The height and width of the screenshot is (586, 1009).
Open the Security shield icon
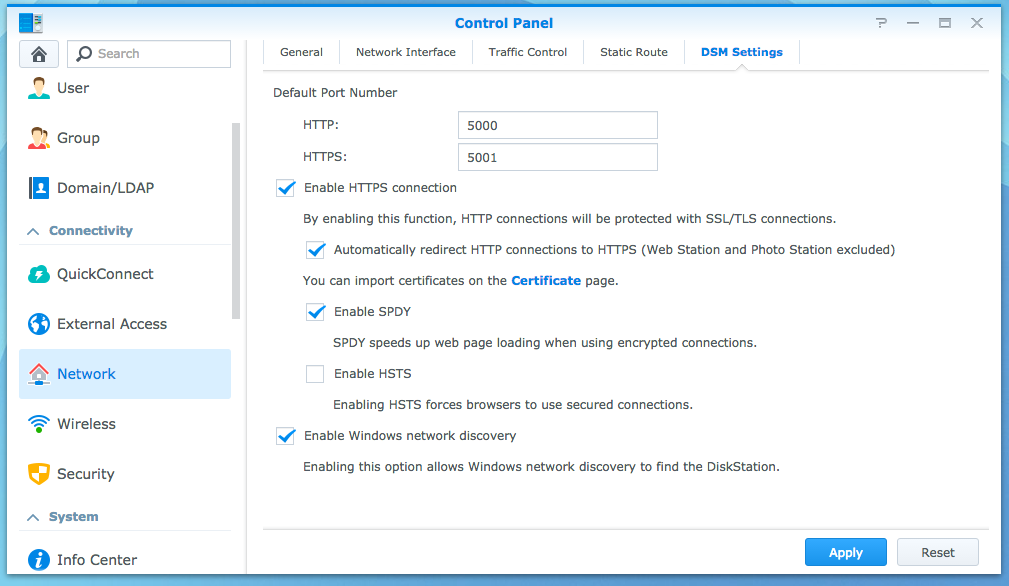tap(39, 474)
